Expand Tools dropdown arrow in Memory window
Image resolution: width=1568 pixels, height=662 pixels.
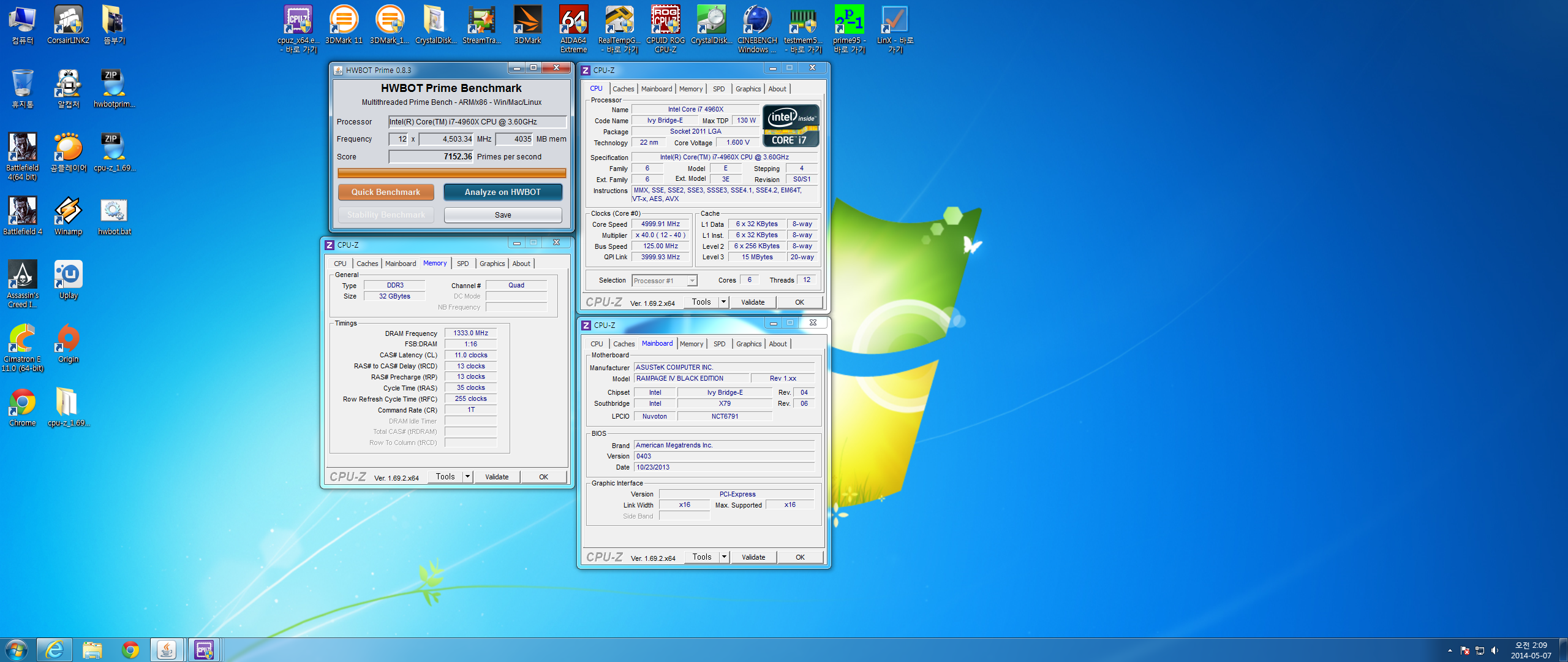point(467,477)
